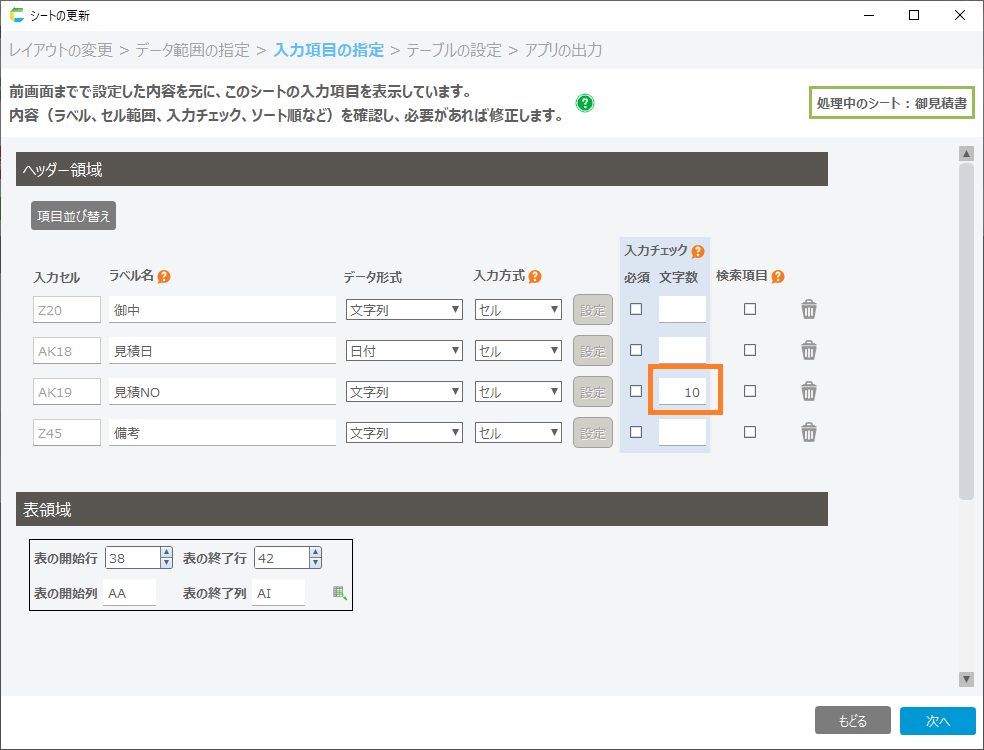Delete the 見積NO row with trash icon
Screen dimensions: 984x750
(809, 392)
